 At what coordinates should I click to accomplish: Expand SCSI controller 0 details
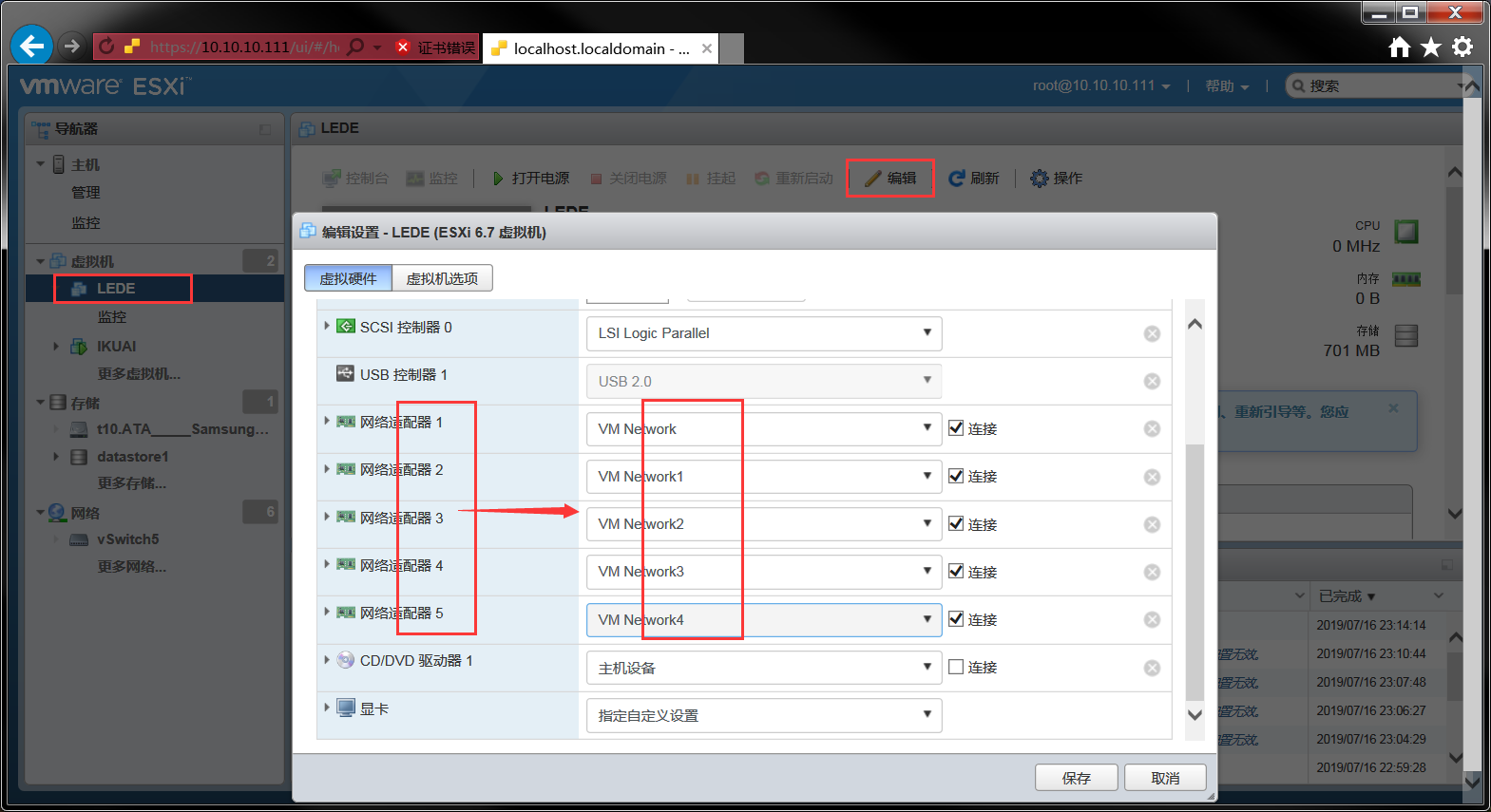click(x=327, y=326)
